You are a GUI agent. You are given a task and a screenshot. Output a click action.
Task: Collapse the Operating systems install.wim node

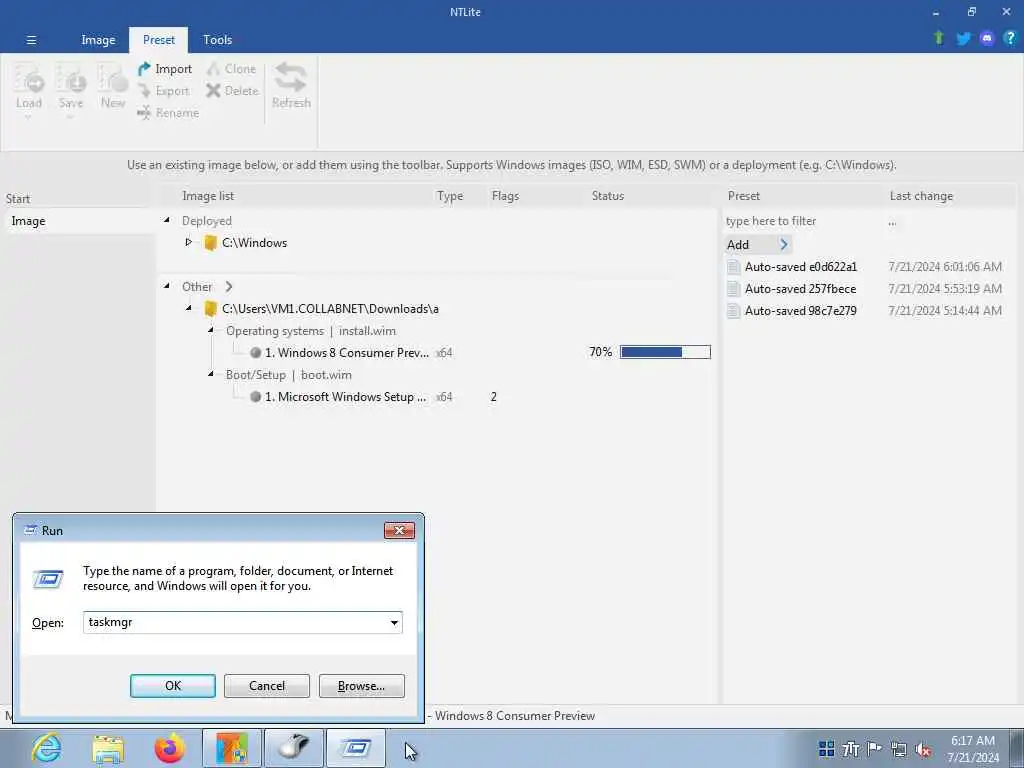click(x=211, y=330)
